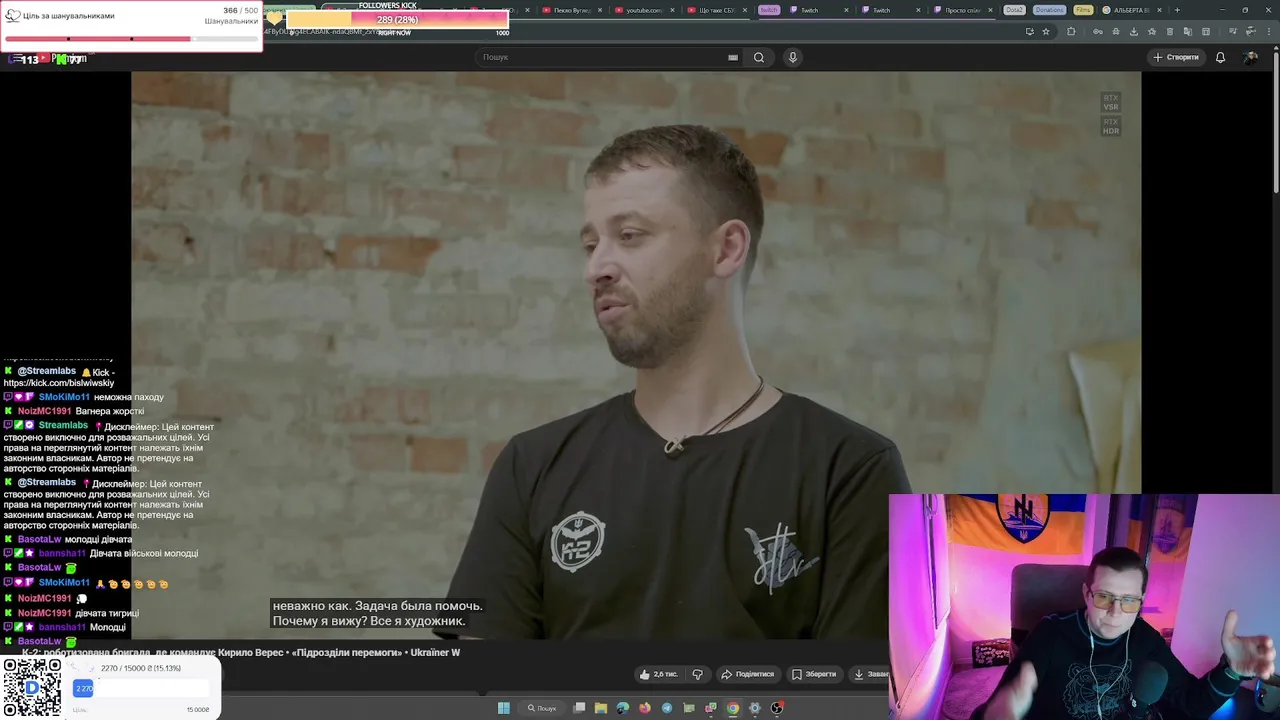This screenshot has width=1280, height=720.
Task: Click the trash extension icon in toolbar
Action: [1170, 31]
